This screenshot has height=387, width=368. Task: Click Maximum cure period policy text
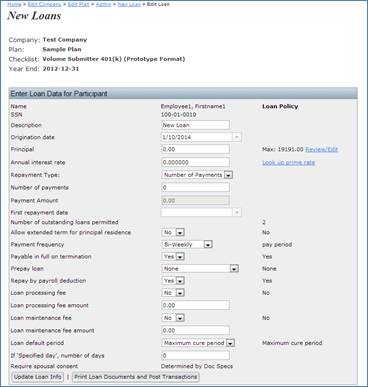(x=292, y=343)
